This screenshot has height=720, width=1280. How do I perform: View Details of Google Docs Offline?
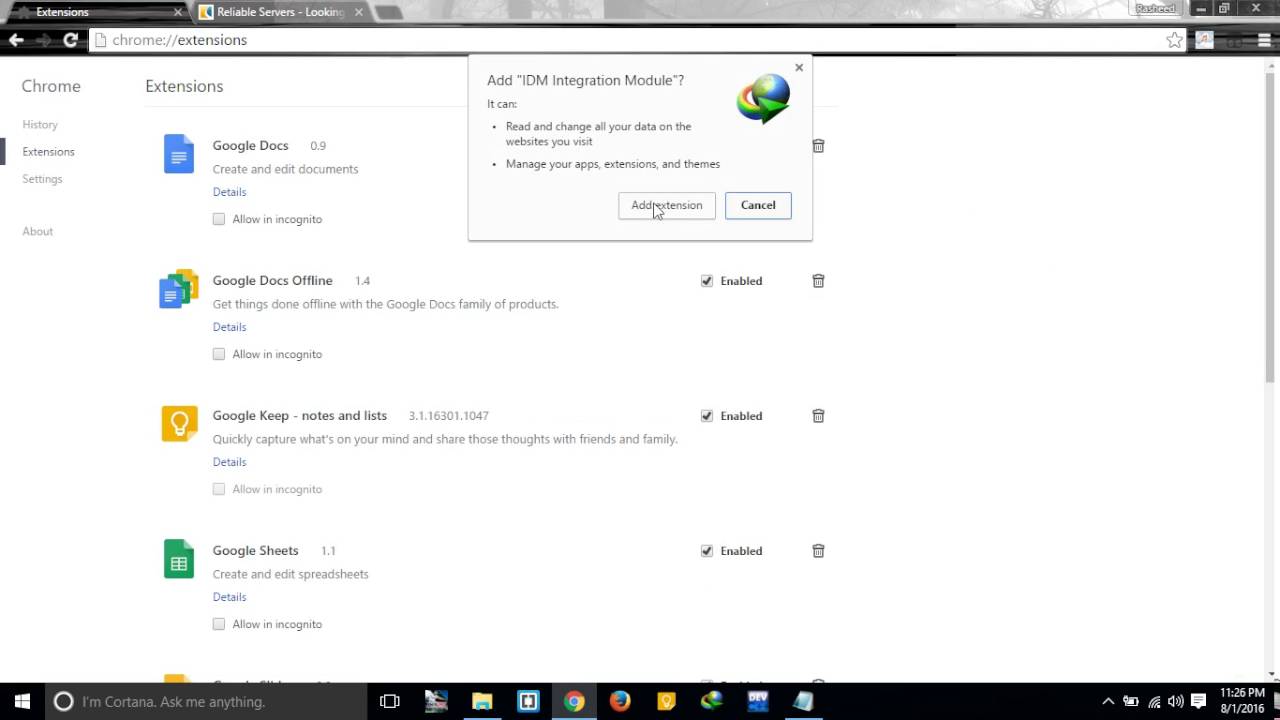pos(229,327)
